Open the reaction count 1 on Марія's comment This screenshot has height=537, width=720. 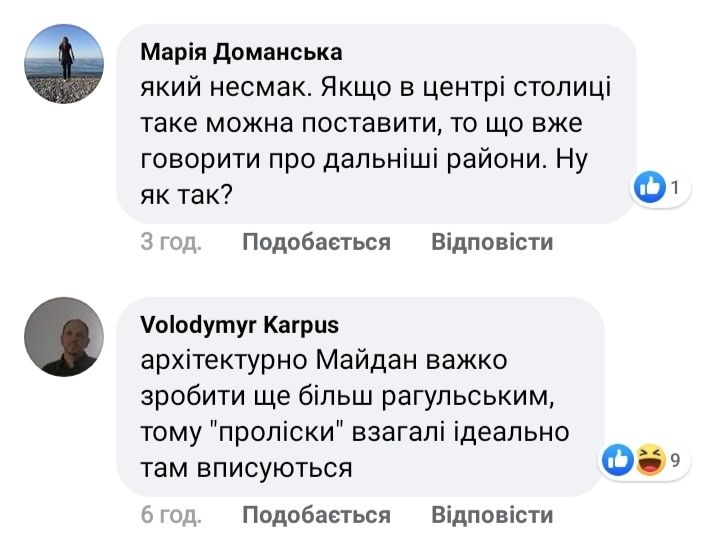coord(676,187)
